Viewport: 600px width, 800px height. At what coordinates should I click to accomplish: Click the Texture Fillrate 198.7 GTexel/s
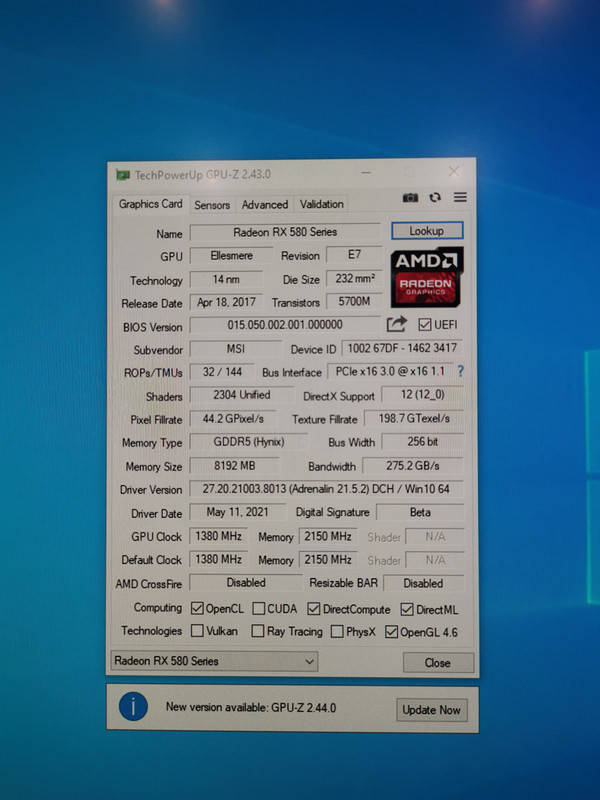point(414,418)
